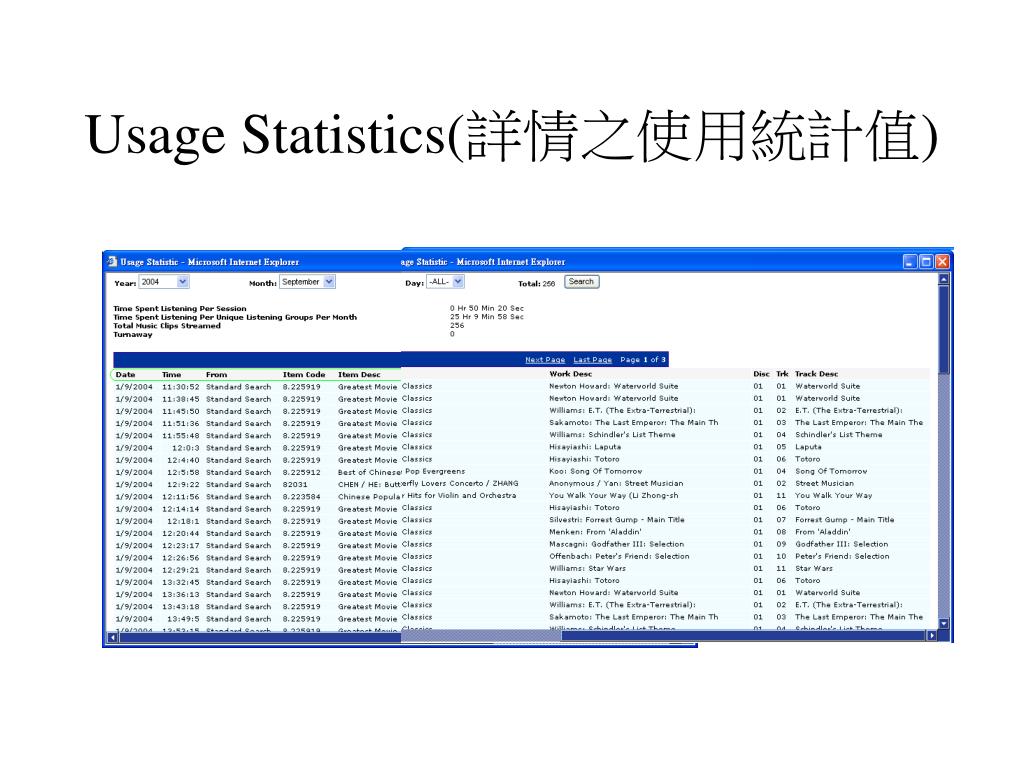Click track 'Street Musician'
1024x768 pixels.
coord(824,484)
